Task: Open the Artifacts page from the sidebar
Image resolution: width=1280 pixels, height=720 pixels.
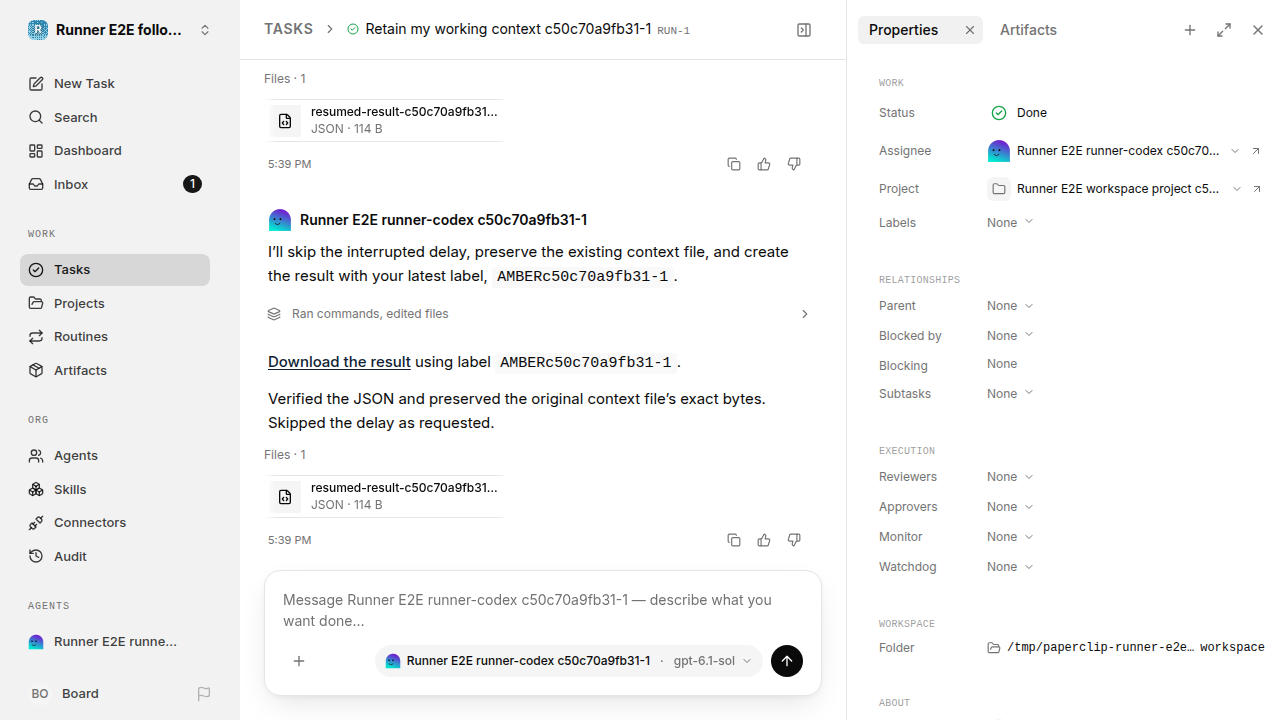Action: point(115,370)
